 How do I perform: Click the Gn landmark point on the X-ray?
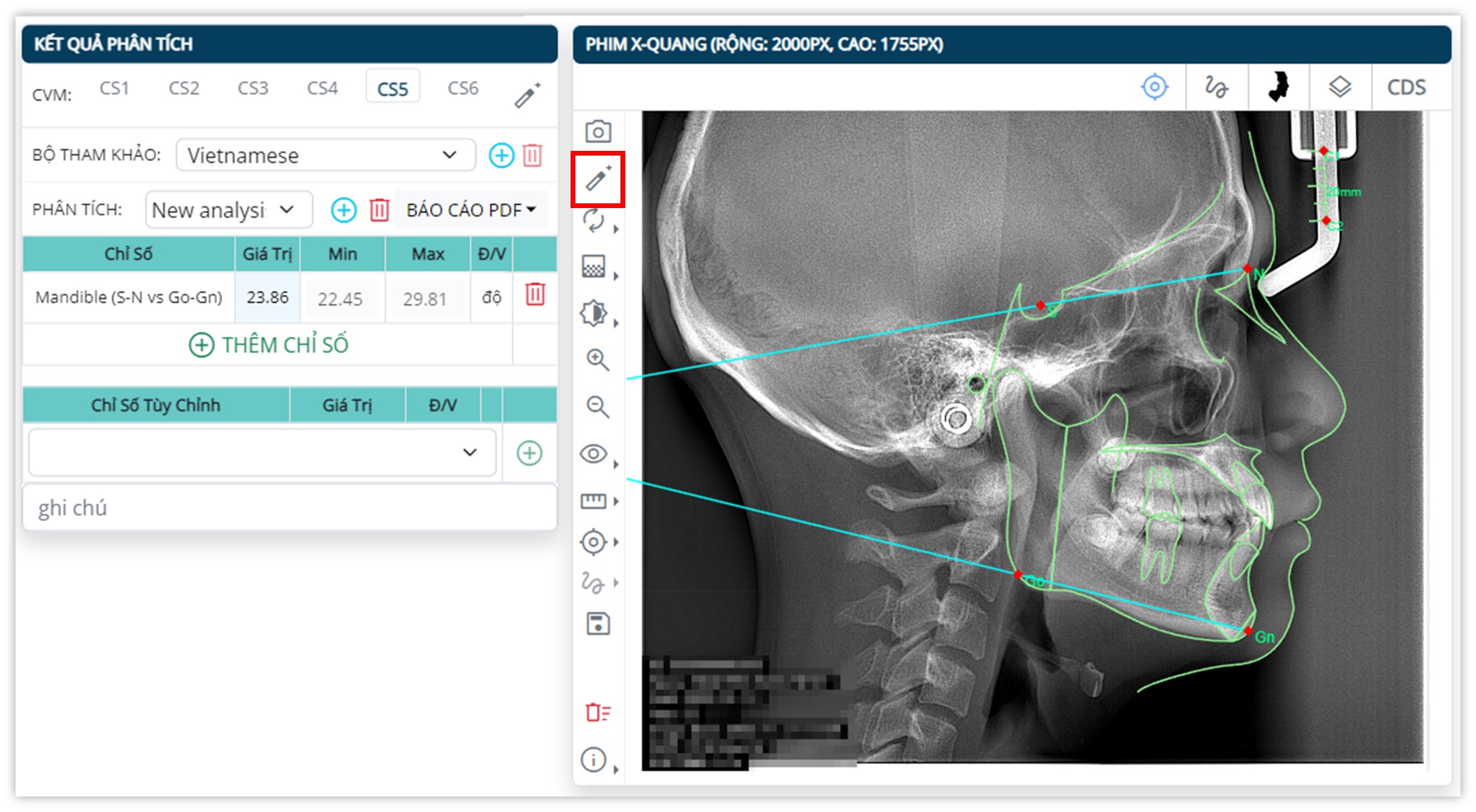tap(1248, 631)
